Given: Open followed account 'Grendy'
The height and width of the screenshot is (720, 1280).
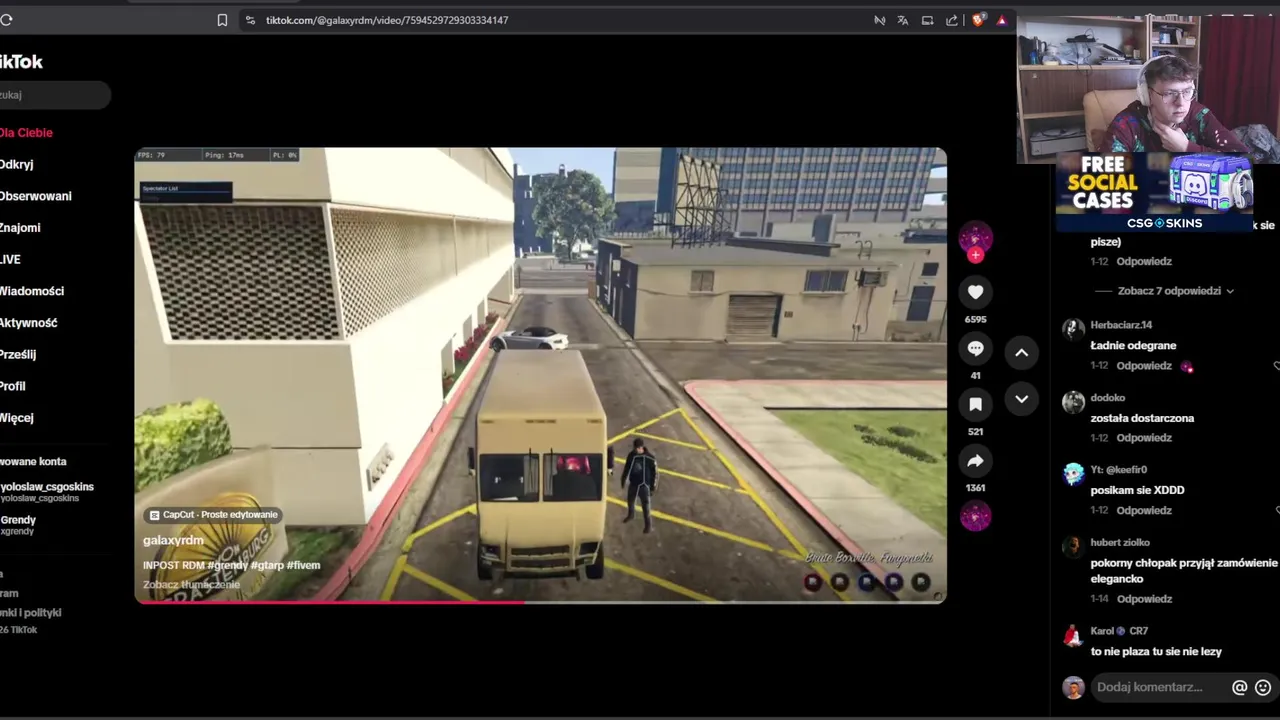Looking at the screenshot, I should click(x=18, y=525).
